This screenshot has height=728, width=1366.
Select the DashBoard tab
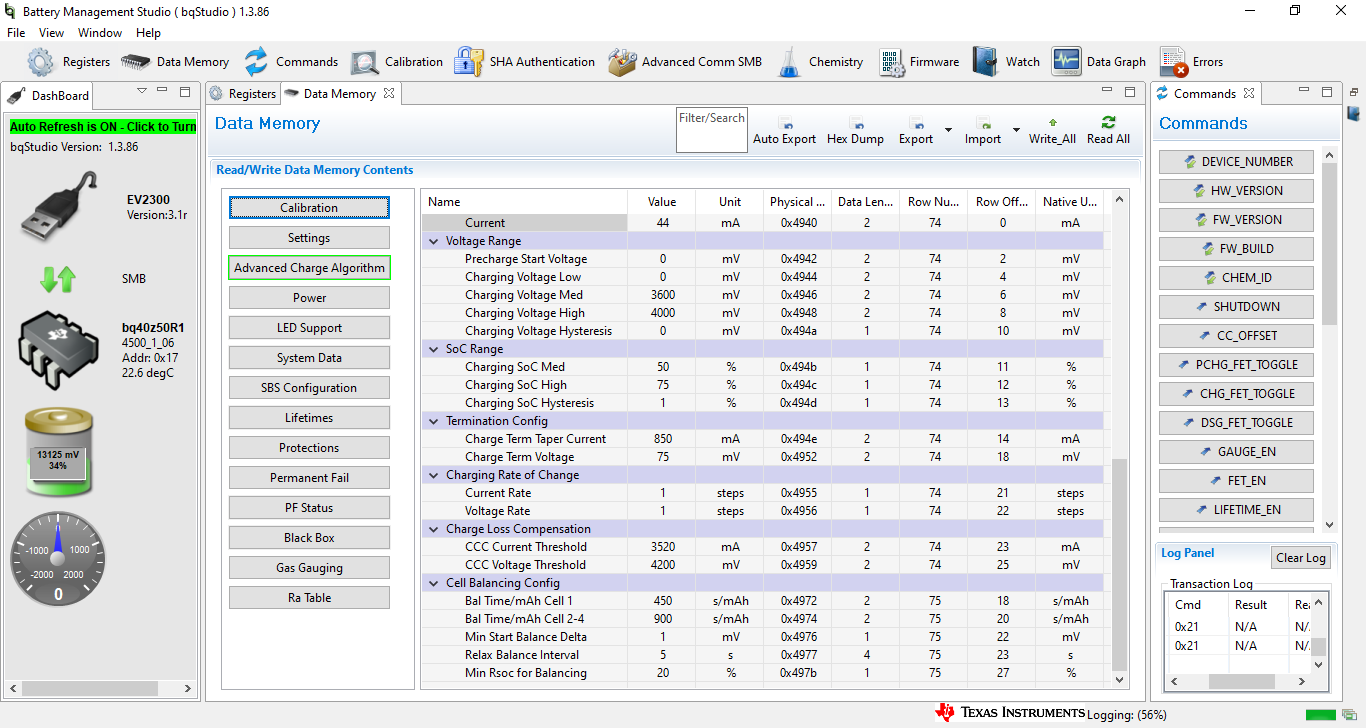click(x=50, y=96)
